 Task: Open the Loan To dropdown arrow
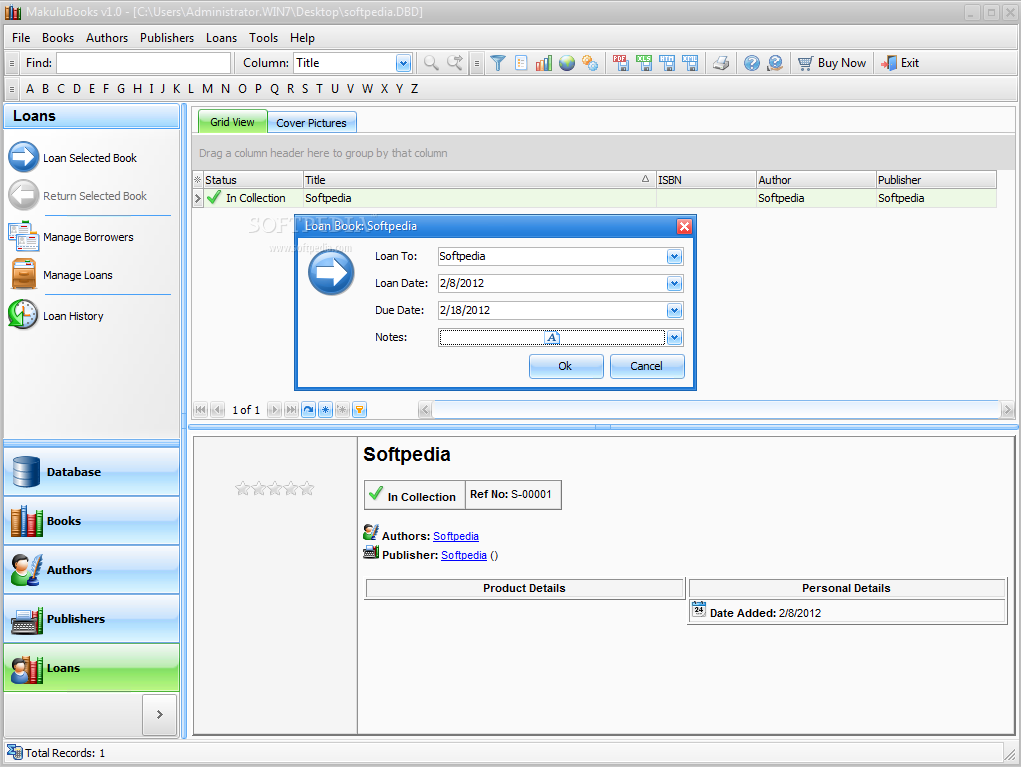click(675, 257)
